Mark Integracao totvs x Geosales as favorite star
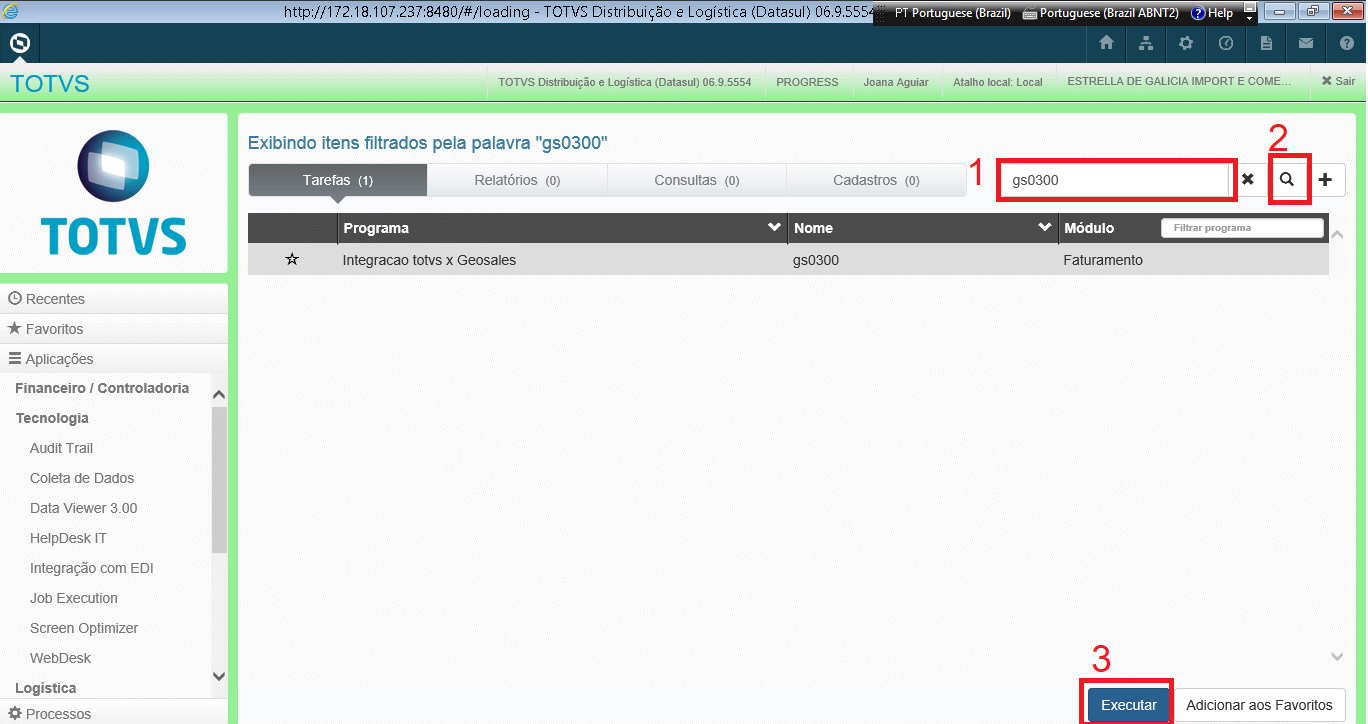 (292, 260)
